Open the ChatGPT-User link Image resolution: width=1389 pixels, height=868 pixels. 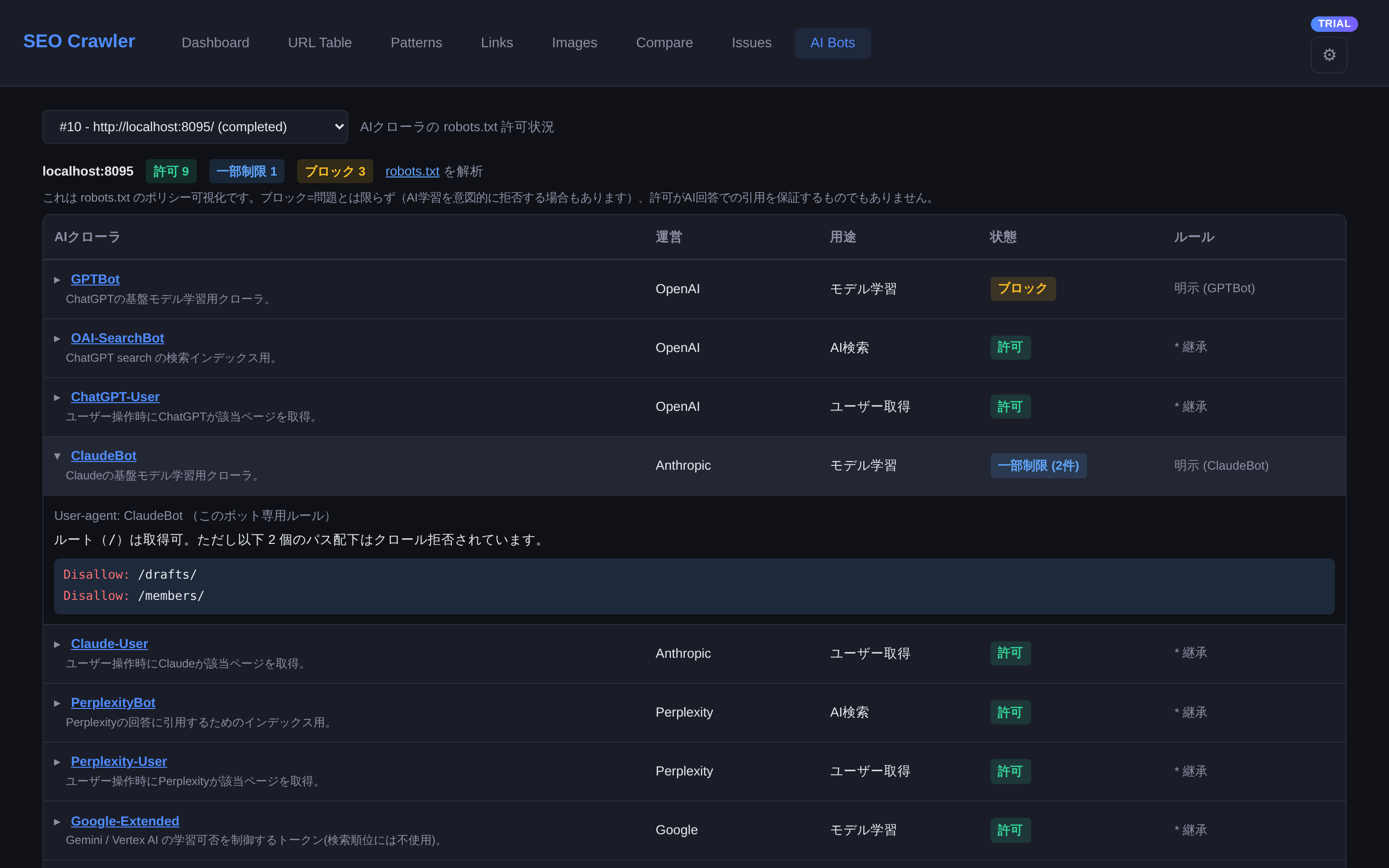coord(115,397)
